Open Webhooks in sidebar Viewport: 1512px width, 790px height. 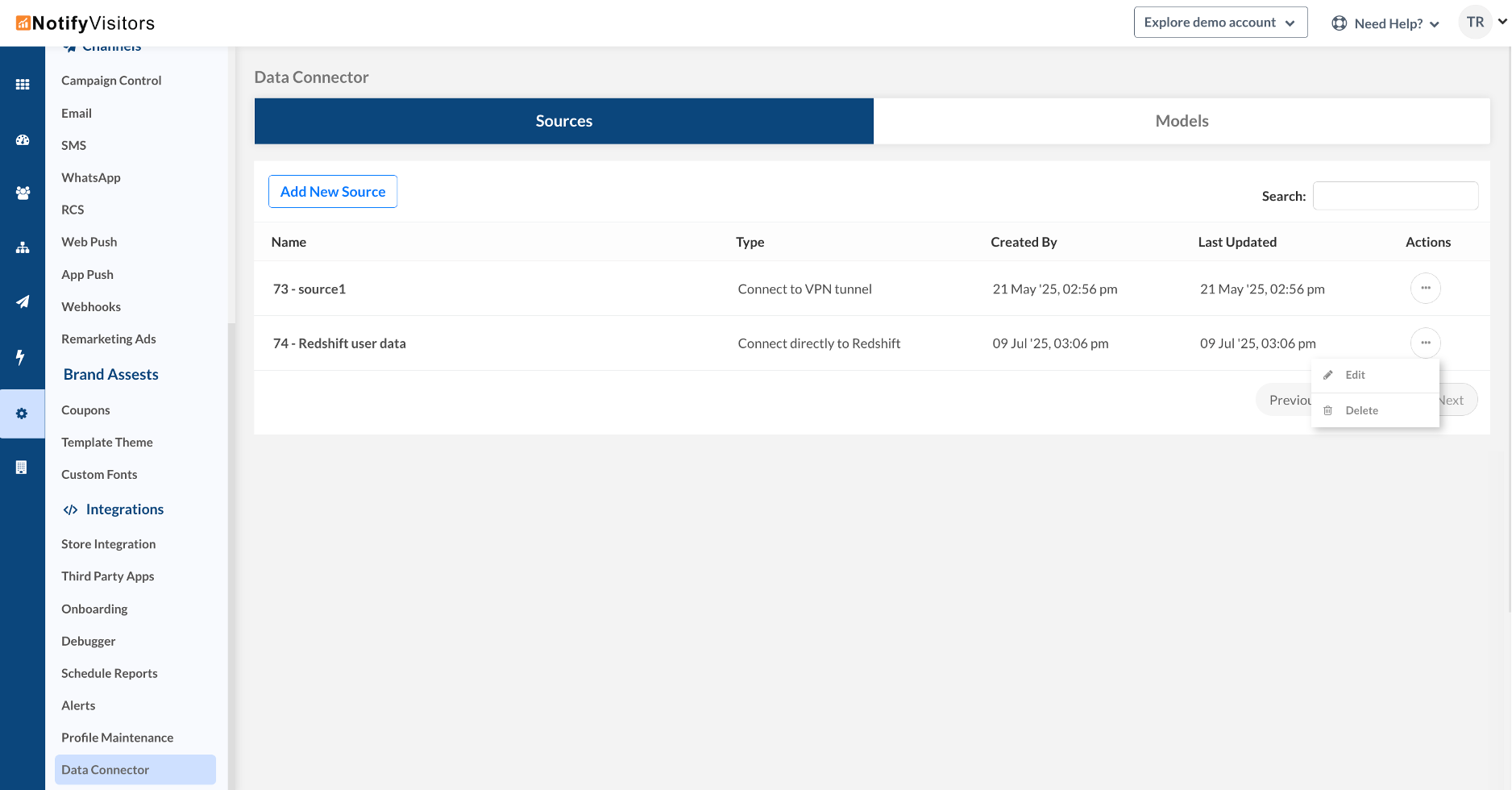click(x=91, y=307)
